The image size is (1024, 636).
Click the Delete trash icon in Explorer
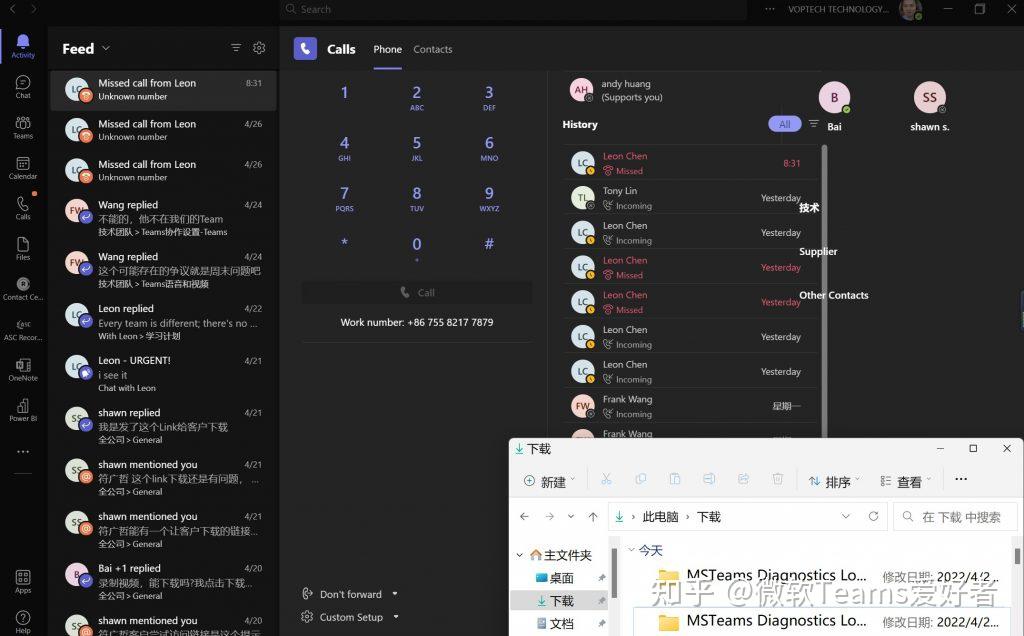point(777,479)
